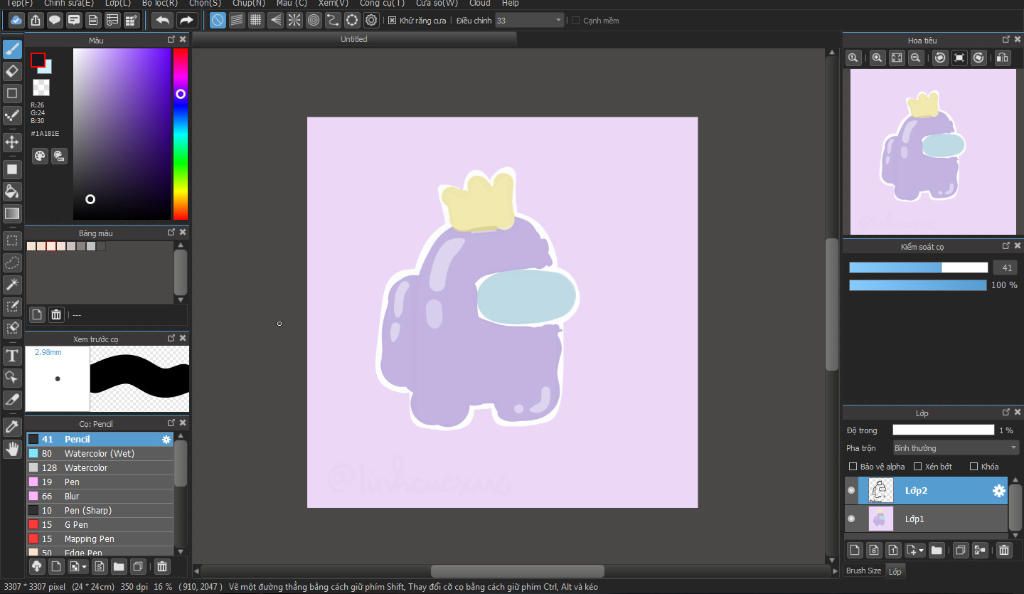This screenshot has height=594, width=1024.
Task: Select the Eraser tool
Action: tap(12, 71)
